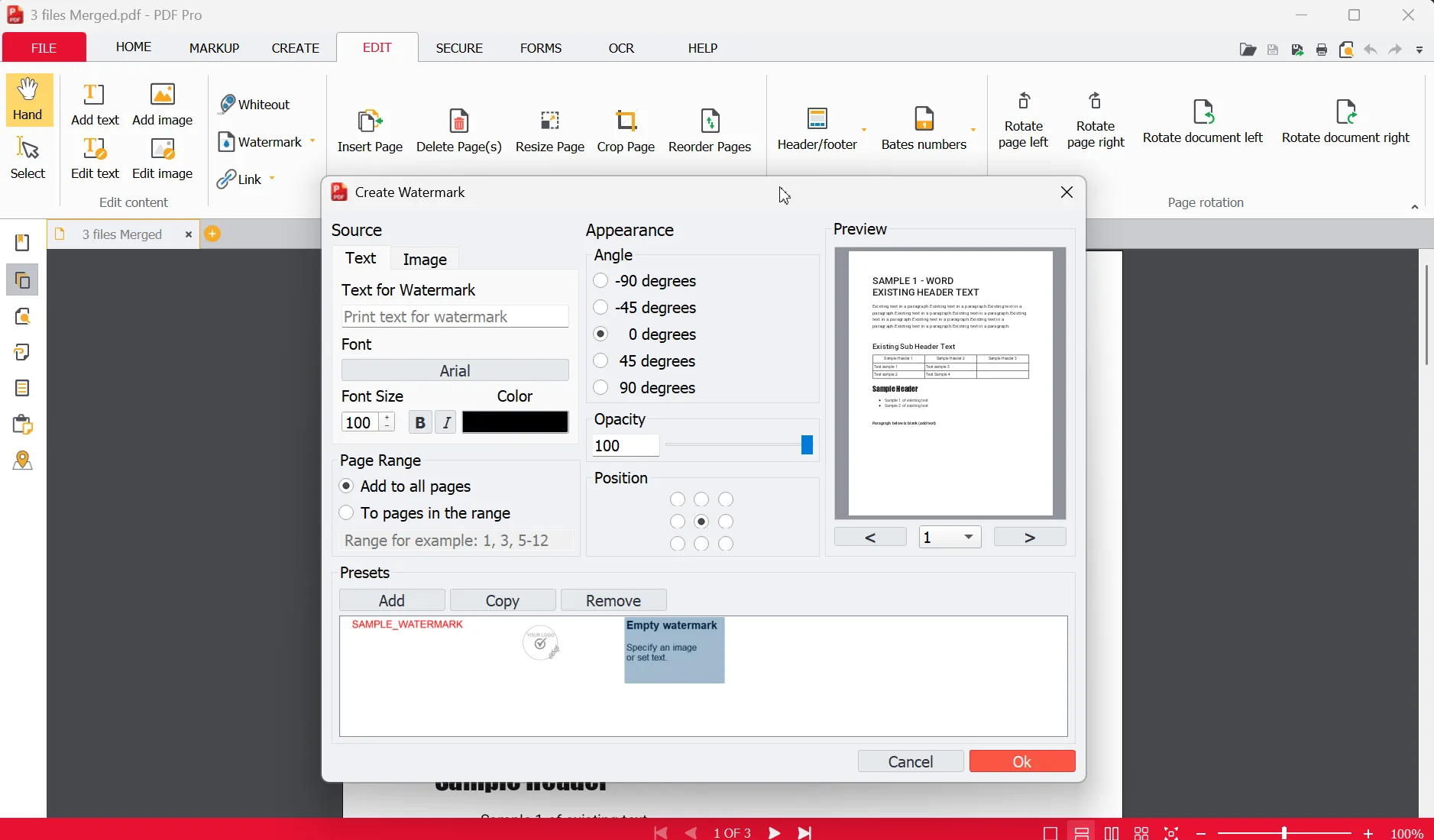Click the Add image tool
This screenshot has height=840, width=1434.
point(163,105)
